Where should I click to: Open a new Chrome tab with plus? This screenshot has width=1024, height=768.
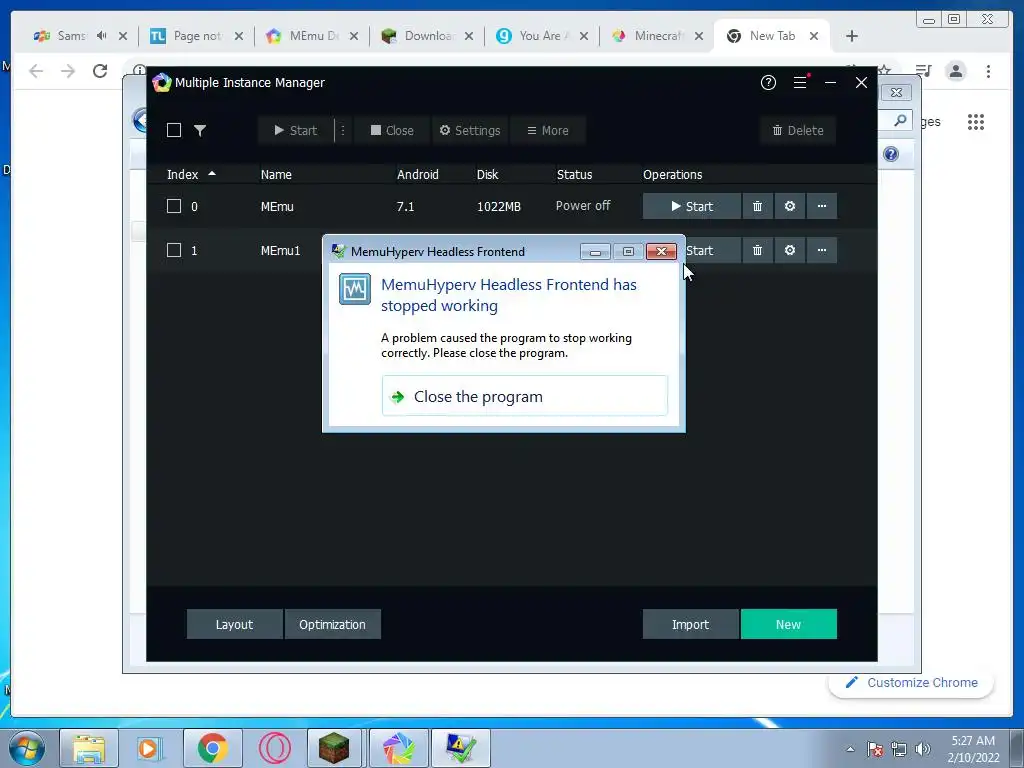pyautogui.click(x=852, y=36)
